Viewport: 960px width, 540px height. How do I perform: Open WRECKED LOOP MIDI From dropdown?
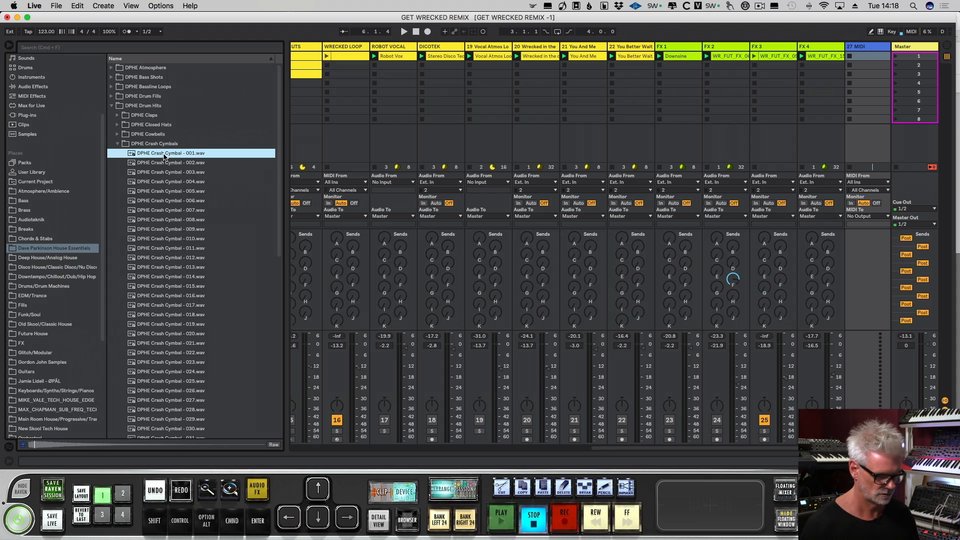pos(345,182)
